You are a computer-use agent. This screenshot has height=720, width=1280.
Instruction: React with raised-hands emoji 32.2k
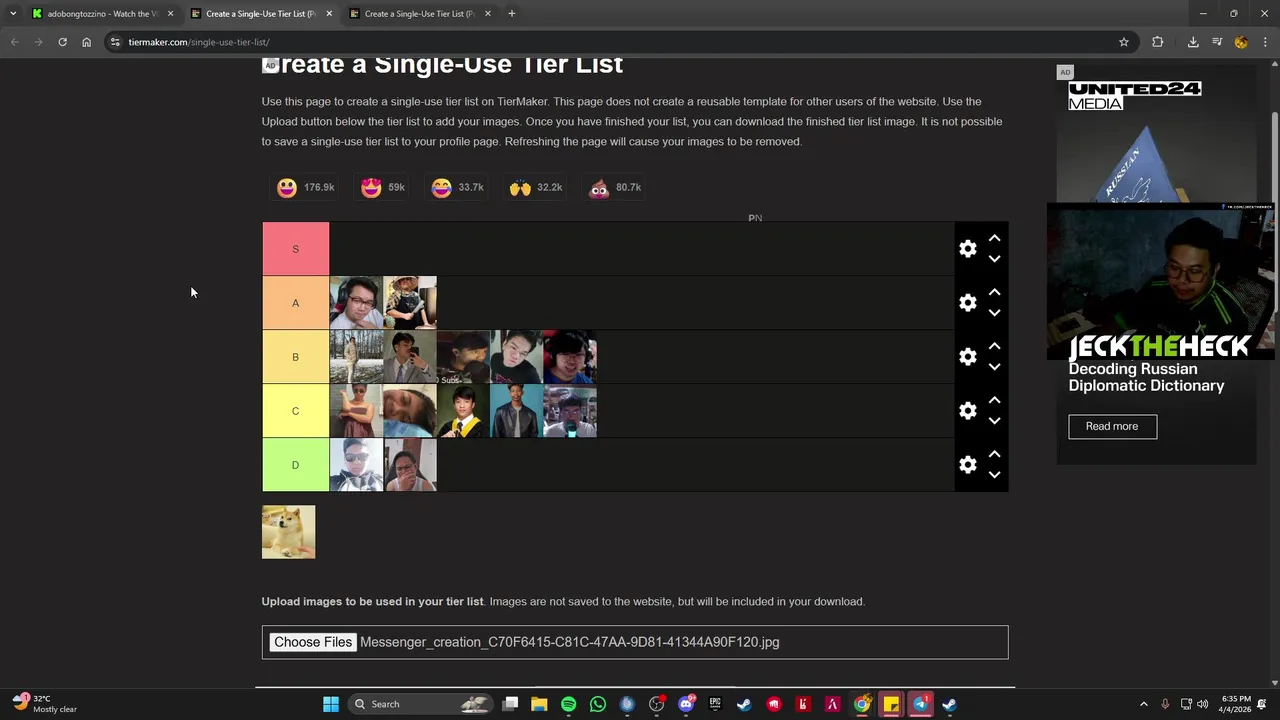tap(535, 188)
